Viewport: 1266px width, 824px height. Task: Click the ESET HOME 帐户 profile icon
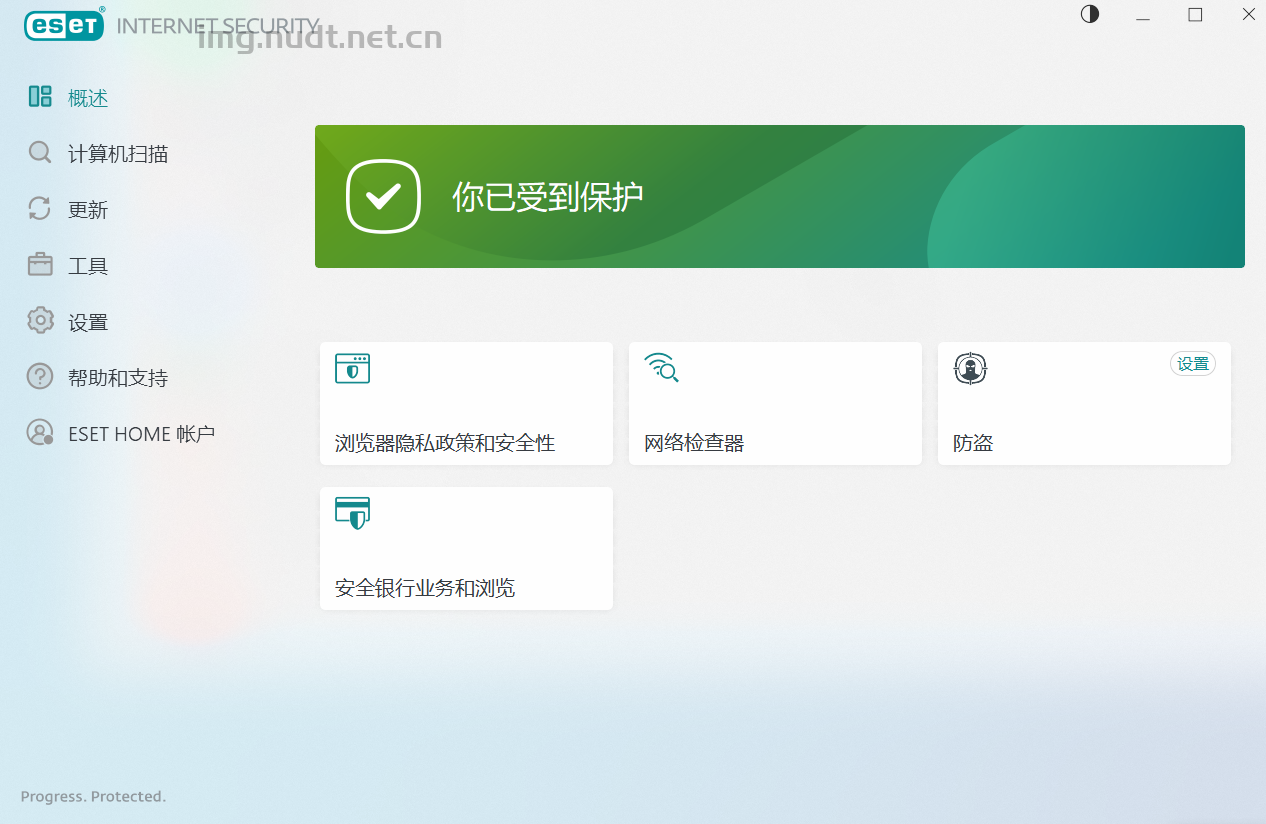[x=40, y=432]
